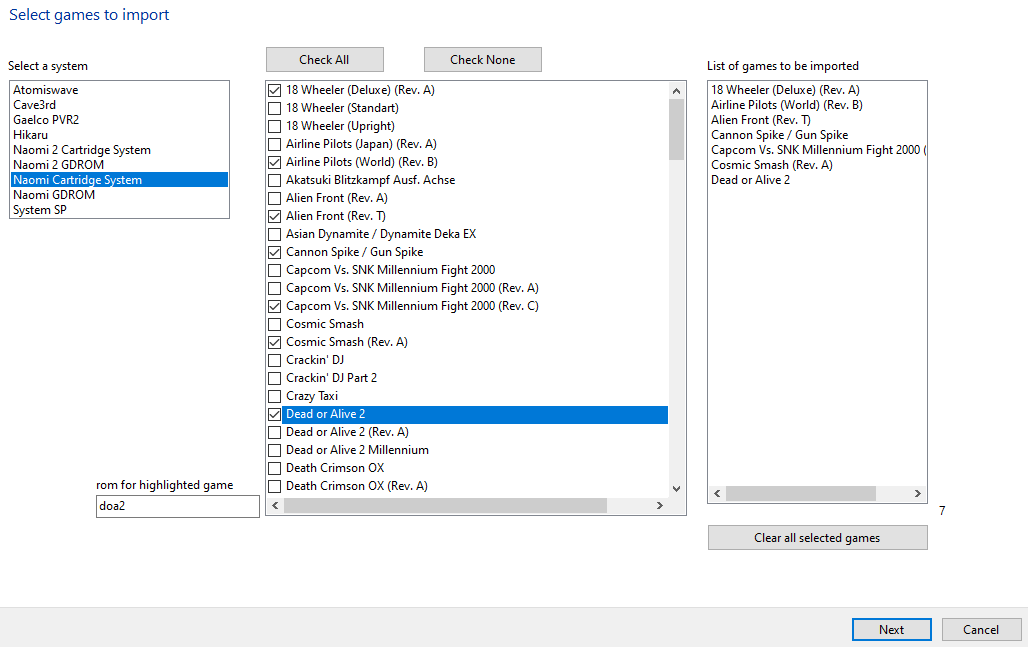
Task: Click the game list scroll right arrow
Action: 660,505
